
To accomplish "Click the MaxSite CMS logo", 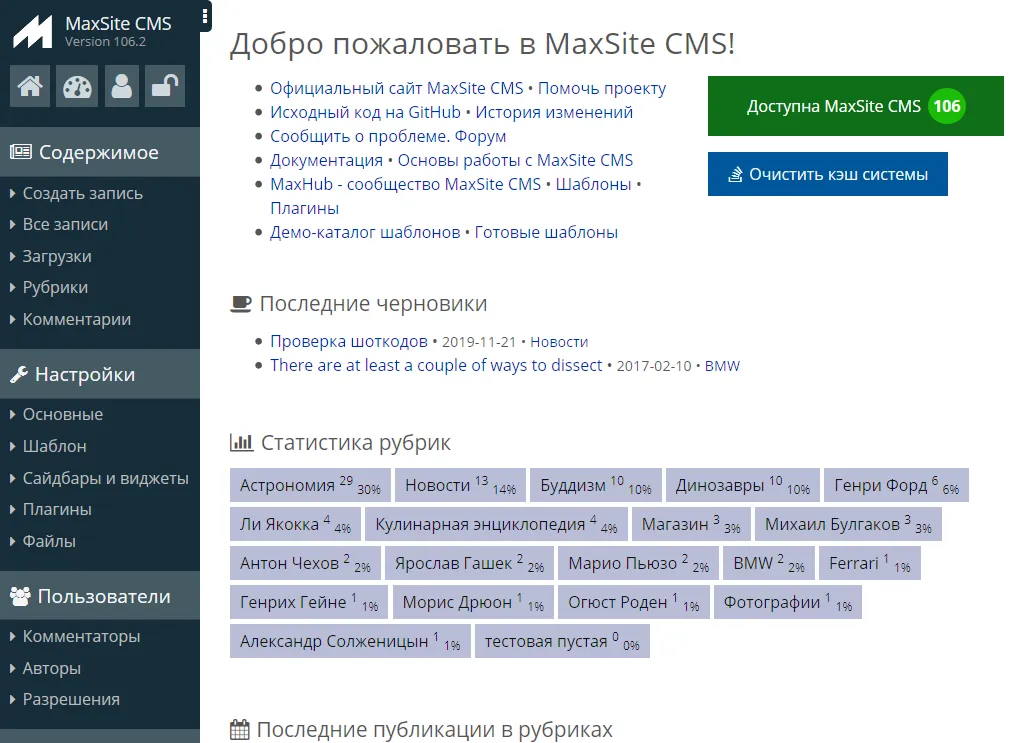I will pyautogui.click(x=32, y=31).
